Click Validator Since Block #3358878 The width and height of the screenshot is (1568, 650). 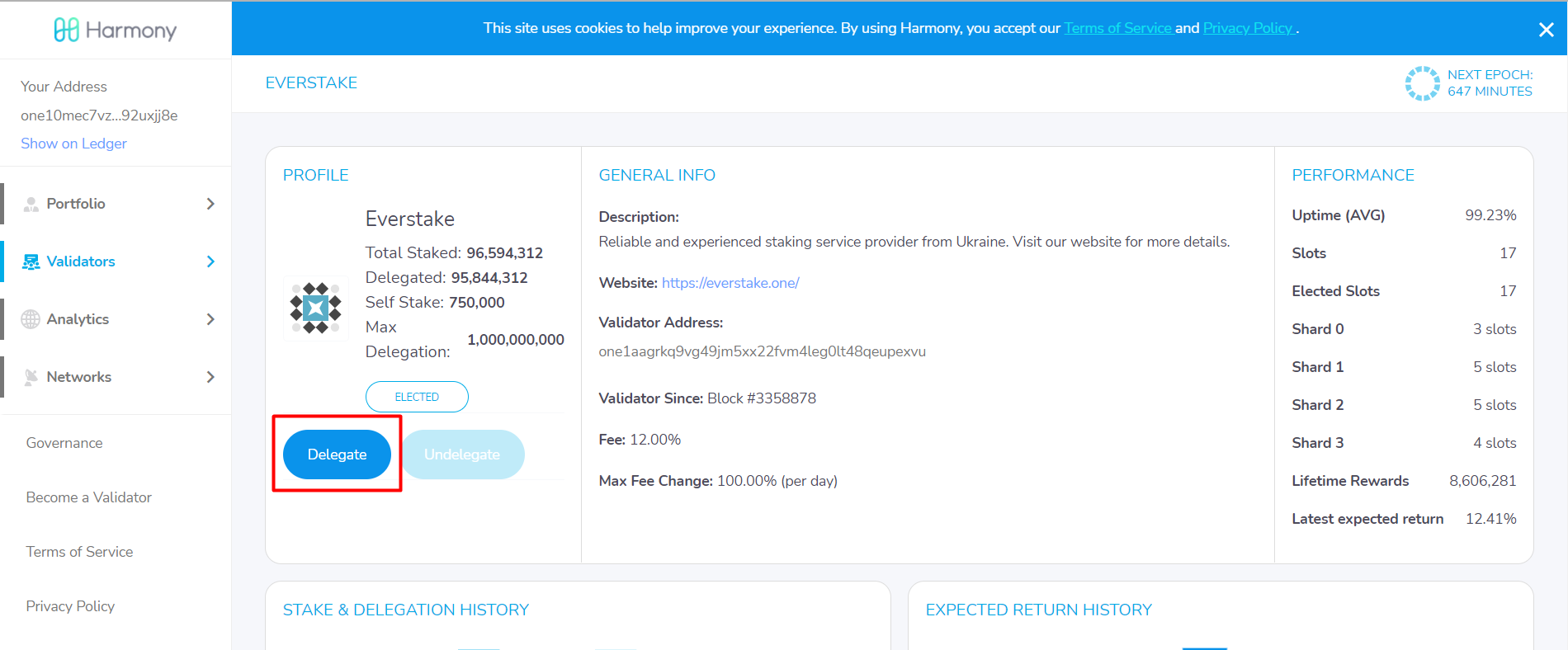tap(707, 398)
